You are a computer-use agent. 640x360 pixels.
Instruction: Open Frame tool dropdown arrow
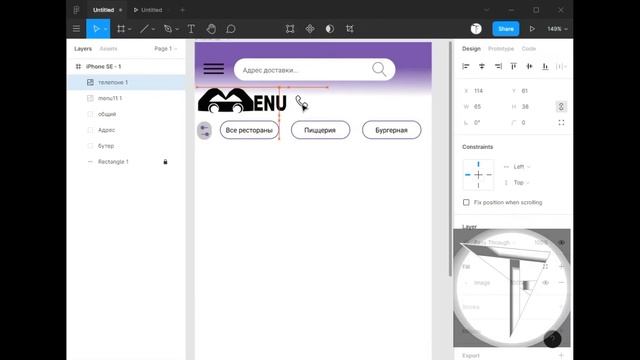[x=129, y=29]
